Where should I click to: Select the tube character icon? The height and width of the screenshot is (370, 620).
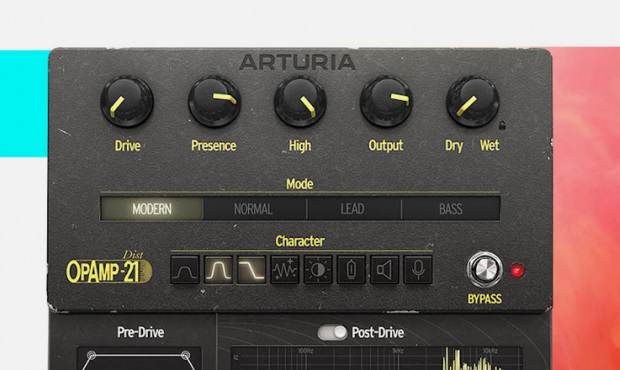click(351, 270)
